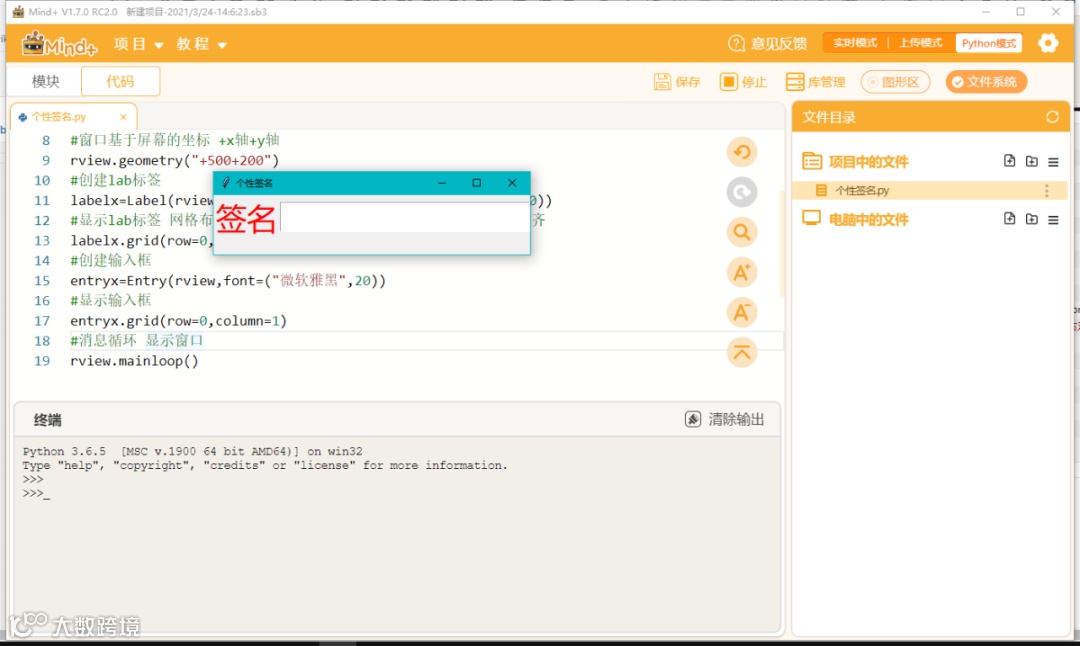
Task: Click the back-to-top arrow icon
Action: point(742,353)
